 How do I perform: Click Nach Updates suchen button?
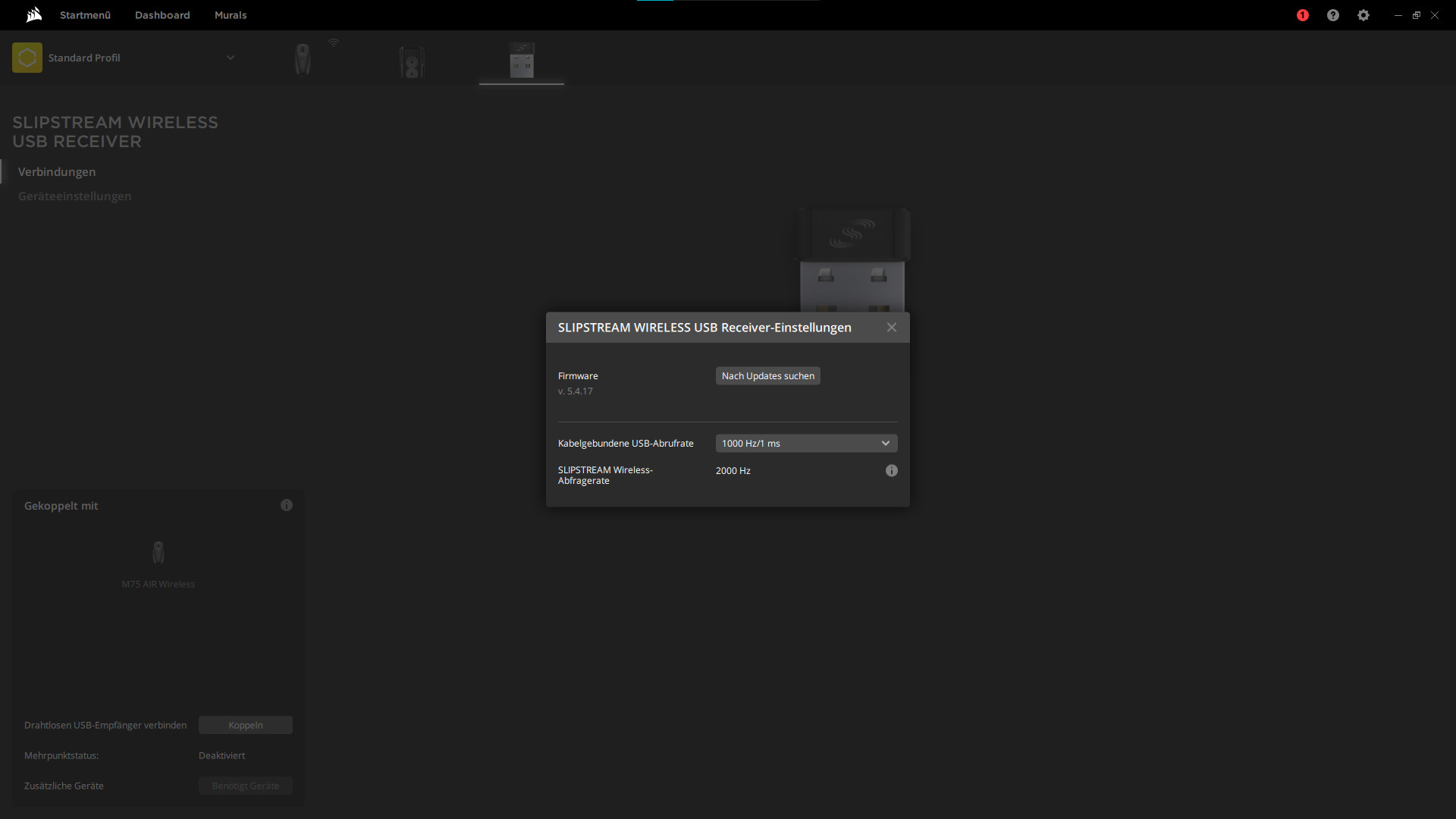click(767, 376)
